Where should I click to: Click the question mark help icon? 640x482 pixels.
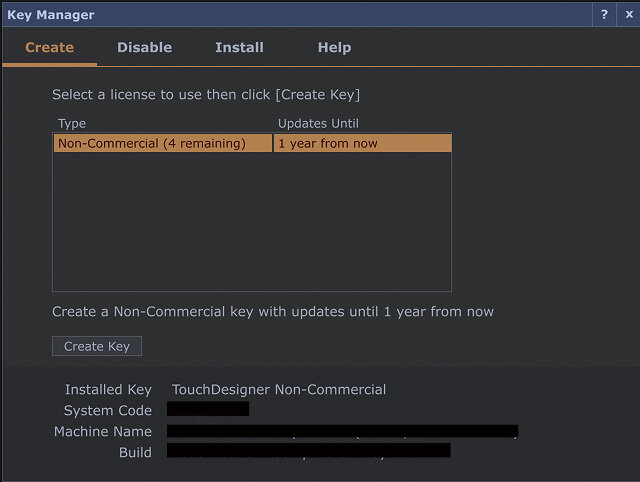604,15
